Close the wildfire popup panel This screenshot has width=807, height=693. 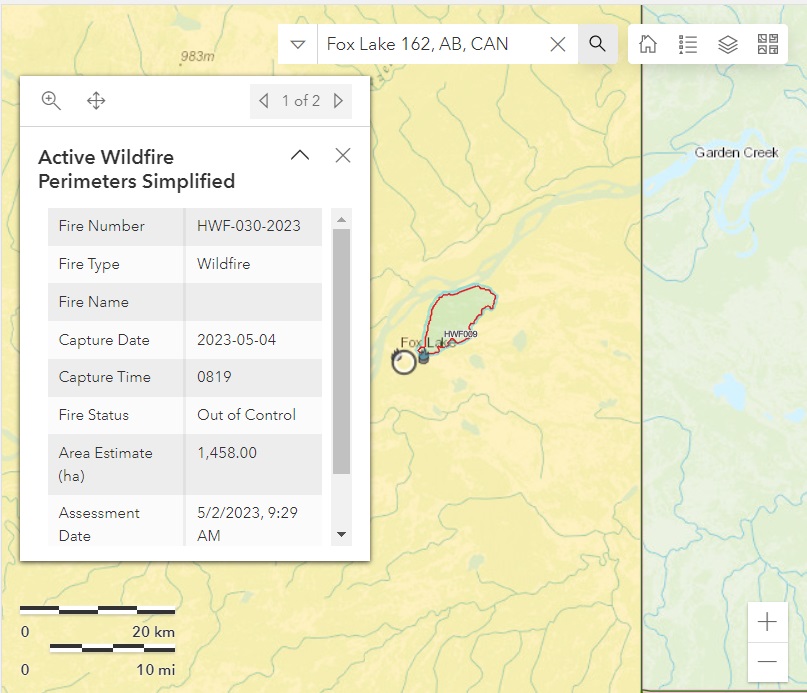click(343, 155)
